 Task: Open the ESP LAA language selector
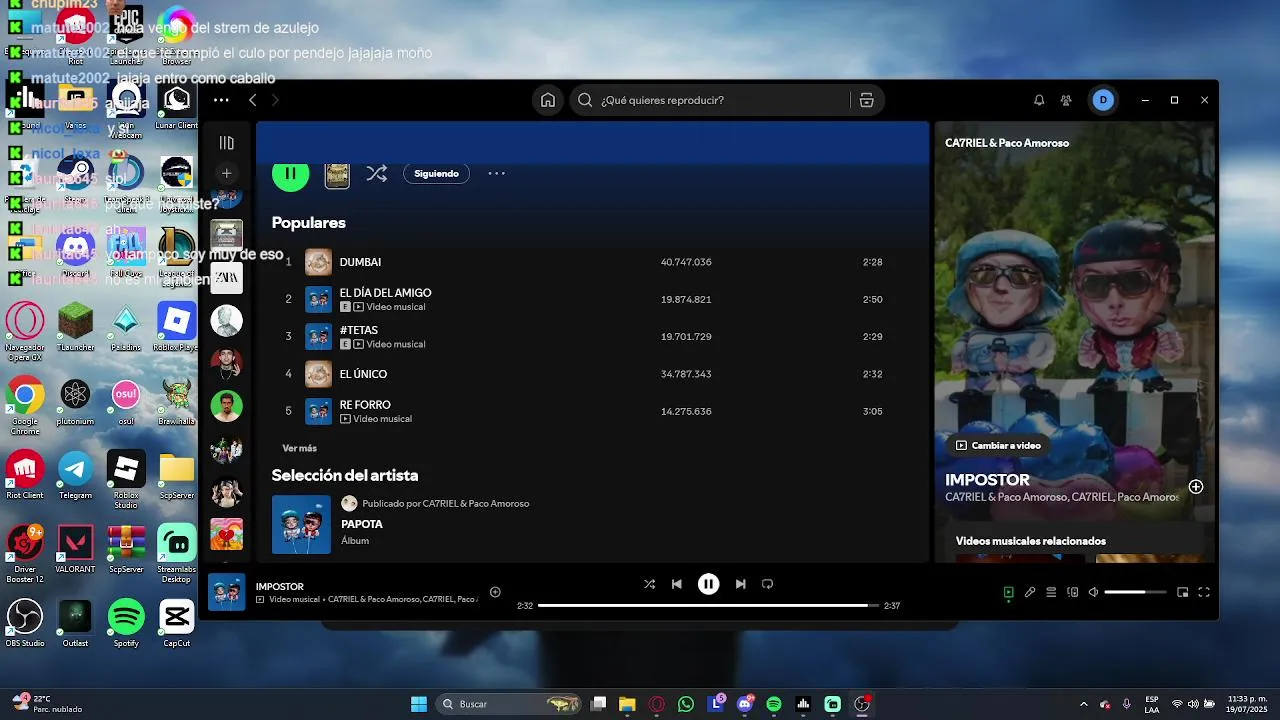(1152, 704)
